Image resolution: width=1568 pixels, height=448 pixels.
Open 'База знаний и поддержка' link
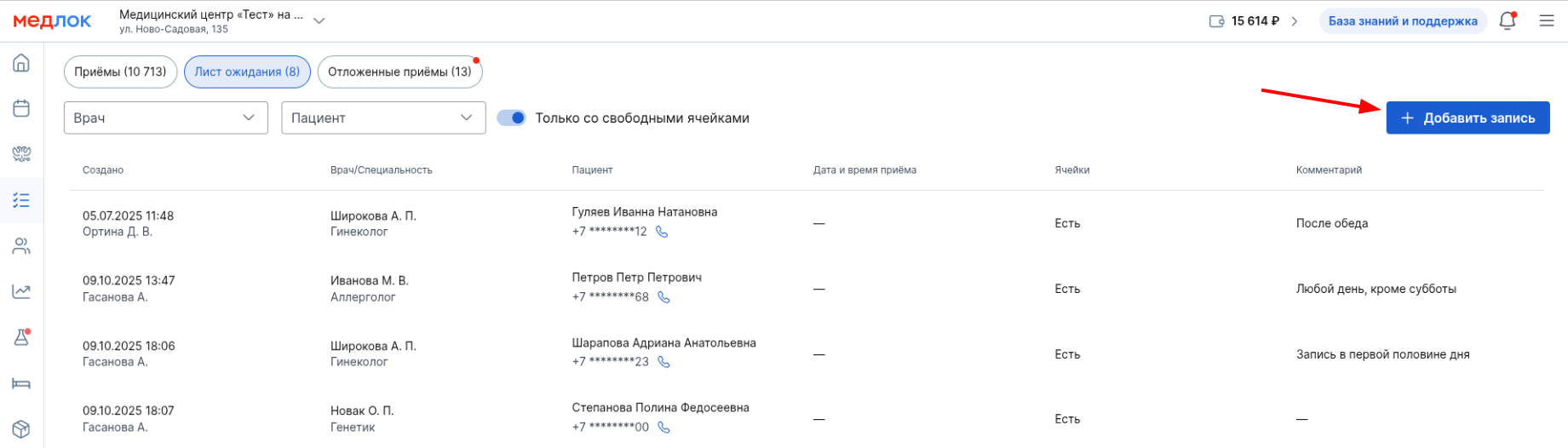(1402, 21)
